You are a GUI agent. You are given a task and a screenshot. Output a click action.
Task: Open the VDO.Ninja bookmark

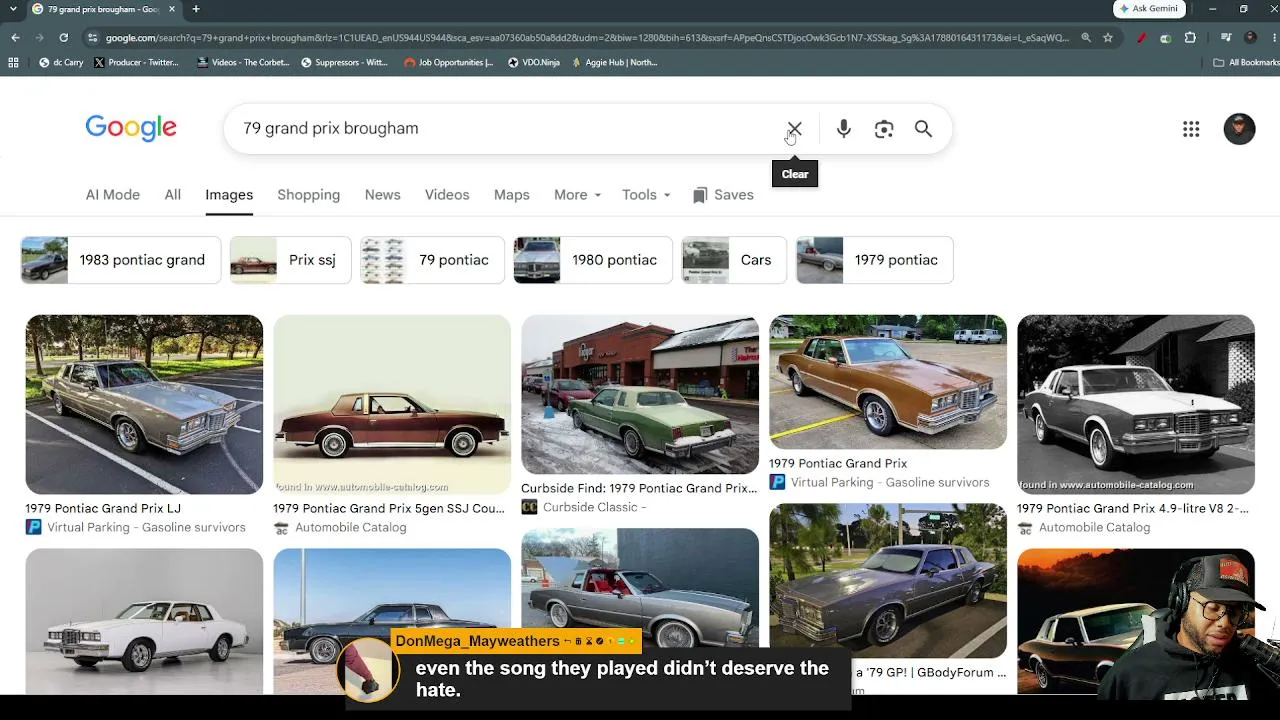[x=534, y=62]
